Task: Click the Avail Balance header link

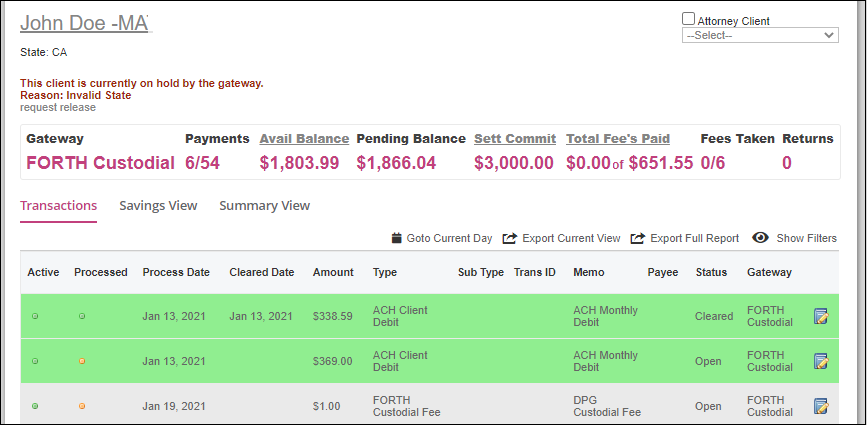Action: 304,139
